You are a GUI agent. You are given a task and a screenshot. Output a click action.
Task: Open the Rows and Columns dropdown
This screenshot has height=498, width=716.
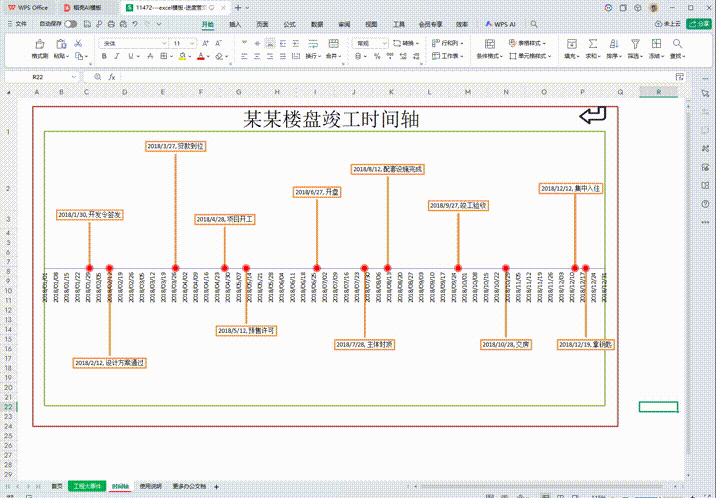point(448,43)
